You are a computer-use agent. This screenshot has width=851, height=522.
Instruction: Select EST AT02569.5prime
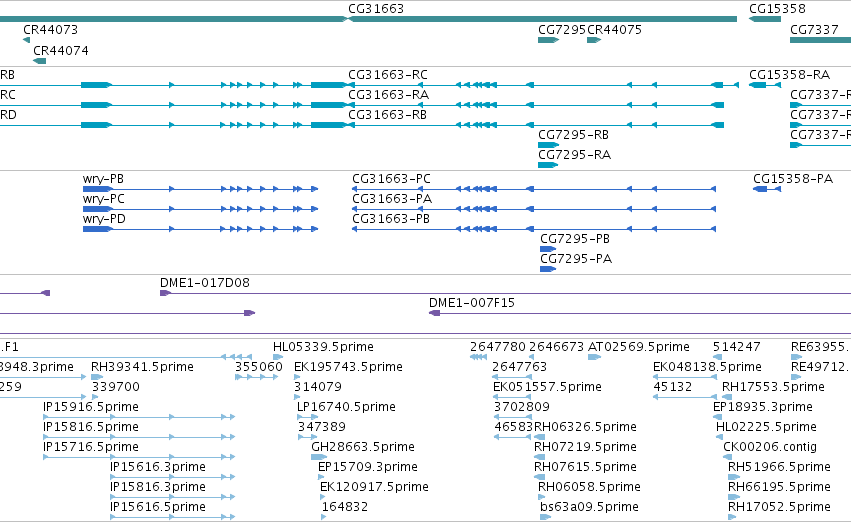pos(639,347)
